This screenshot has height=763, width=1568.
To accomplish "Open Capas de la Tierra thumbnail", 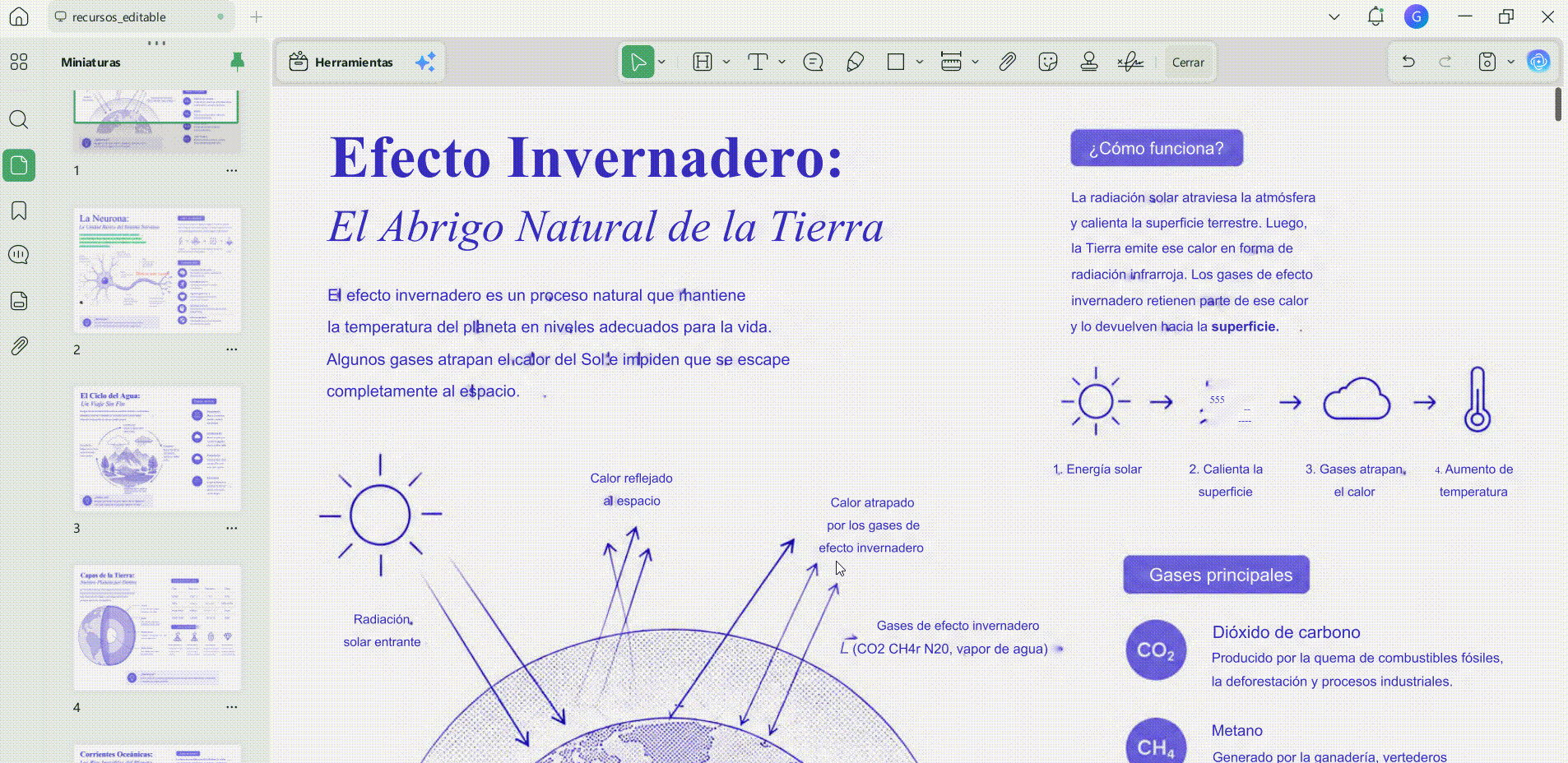I will click(x=157, y=627).
